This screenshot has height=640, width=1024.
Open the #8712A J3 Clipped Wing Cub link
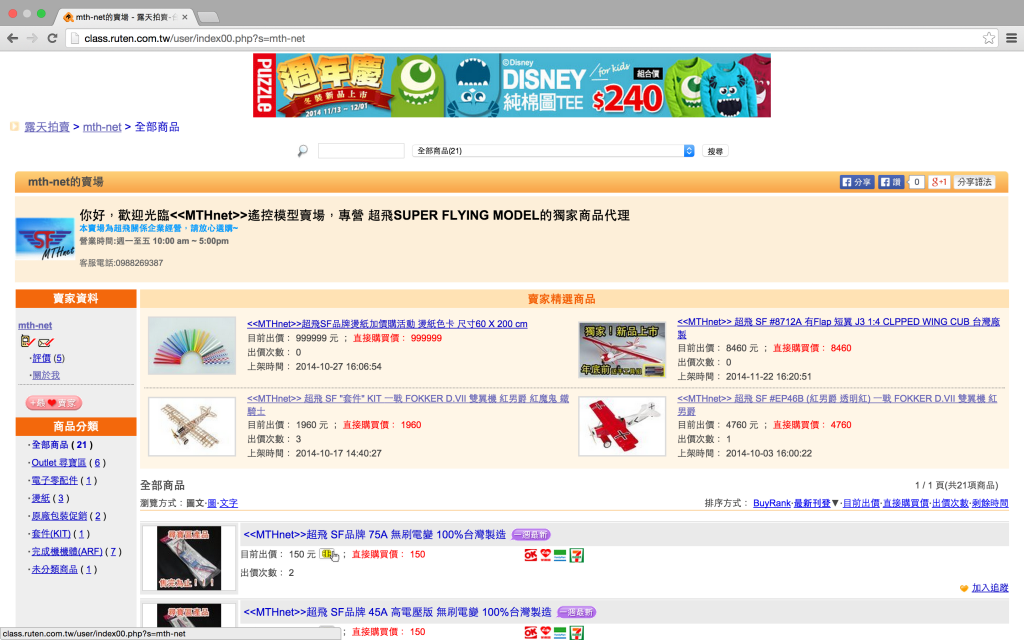838,328
